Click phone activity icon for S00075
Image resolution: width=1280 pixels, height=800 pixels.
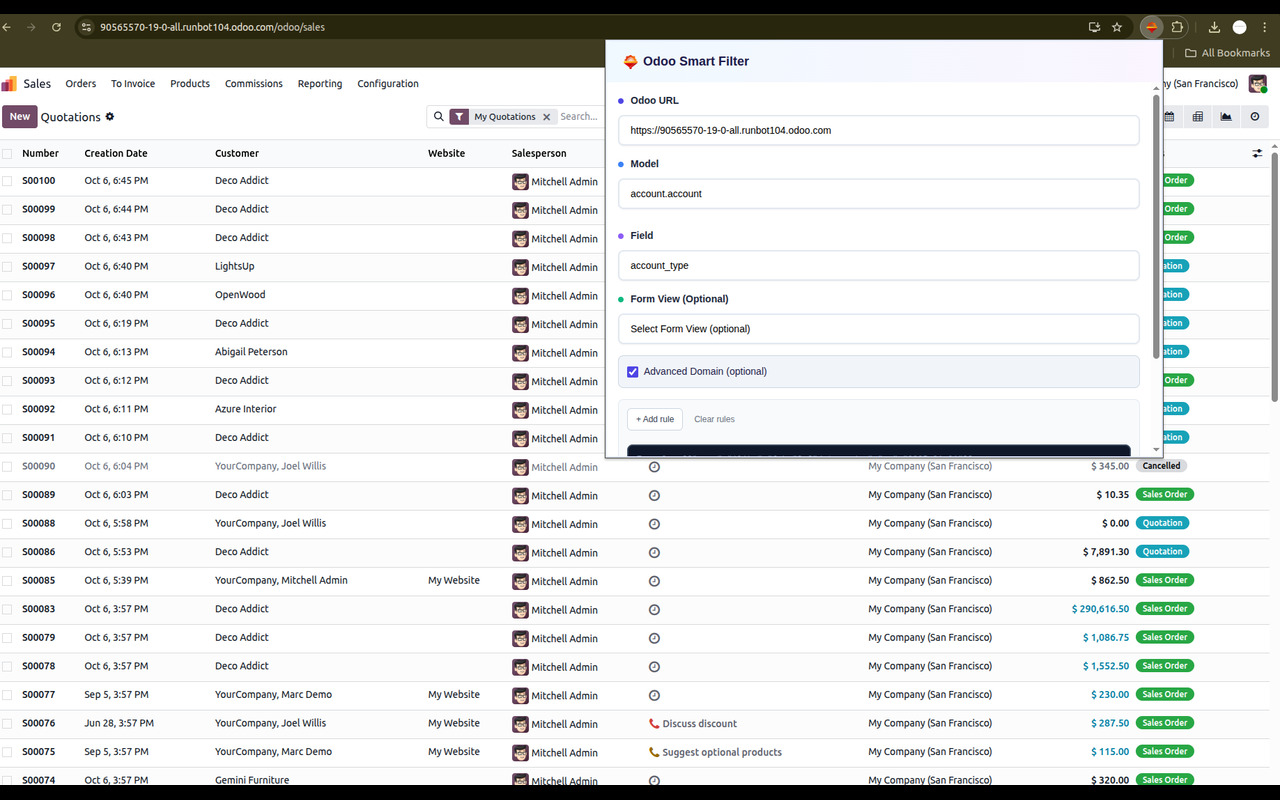[x=654, y=752]
